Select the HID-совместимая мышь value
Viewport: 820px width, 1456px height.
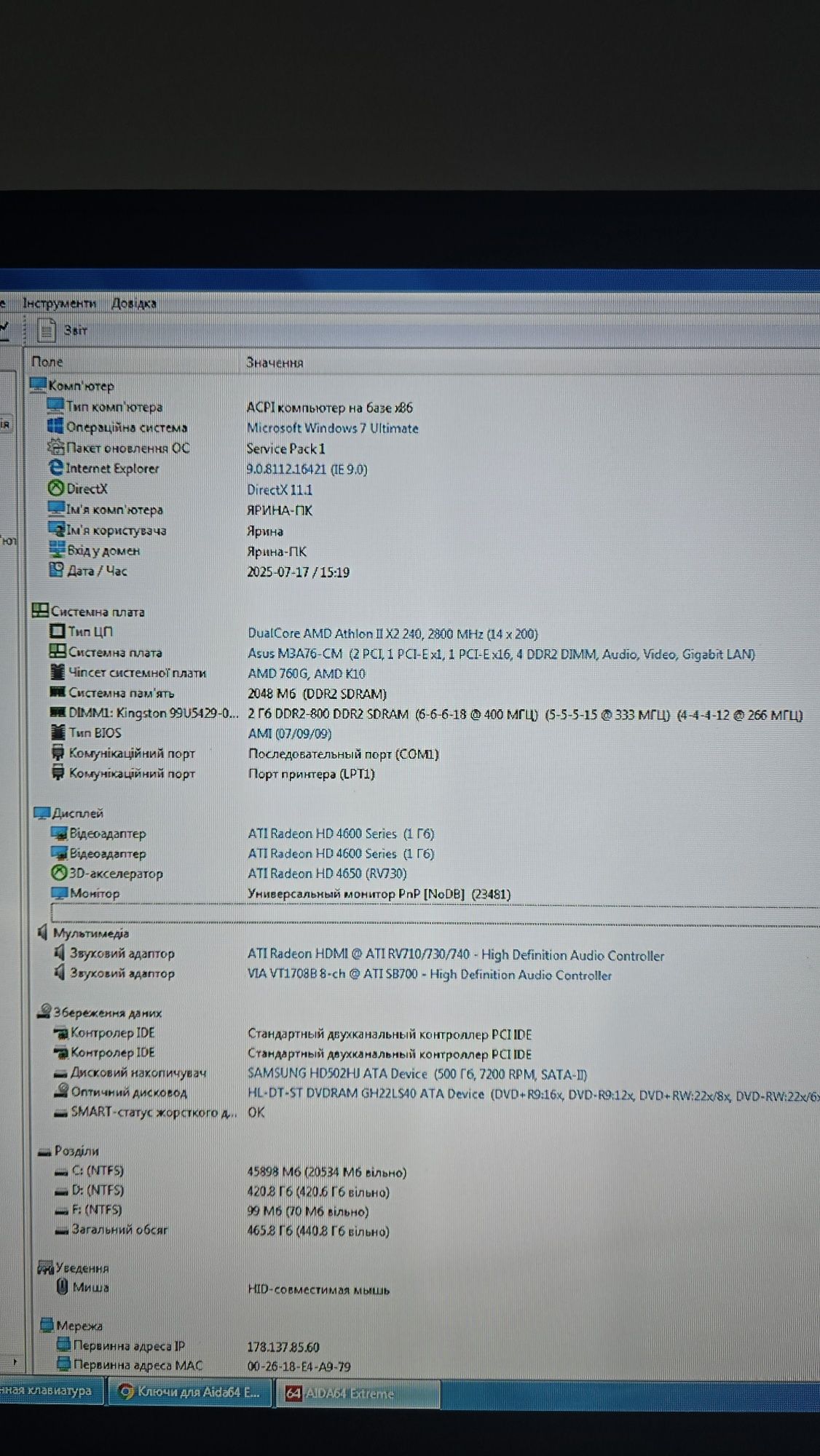click(x=319, y=1290)
